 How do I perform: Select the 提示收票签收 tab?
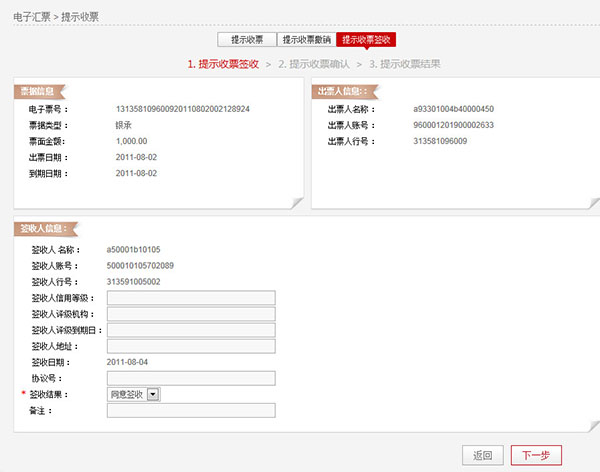pyautogui.click(x=366, y=39)
